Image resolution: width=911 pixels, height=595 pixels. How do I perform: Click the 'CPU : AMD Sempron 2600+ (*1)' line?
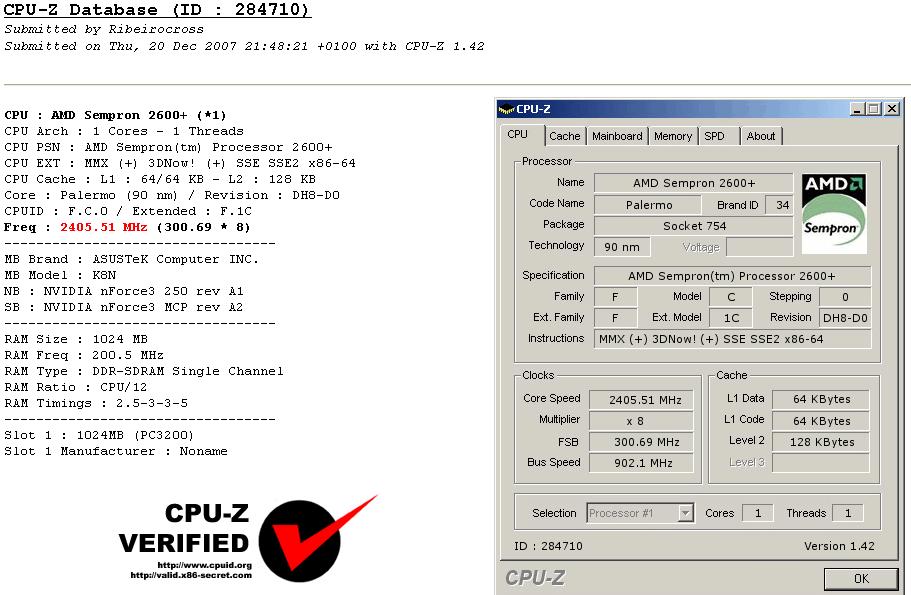pos(115,115)
